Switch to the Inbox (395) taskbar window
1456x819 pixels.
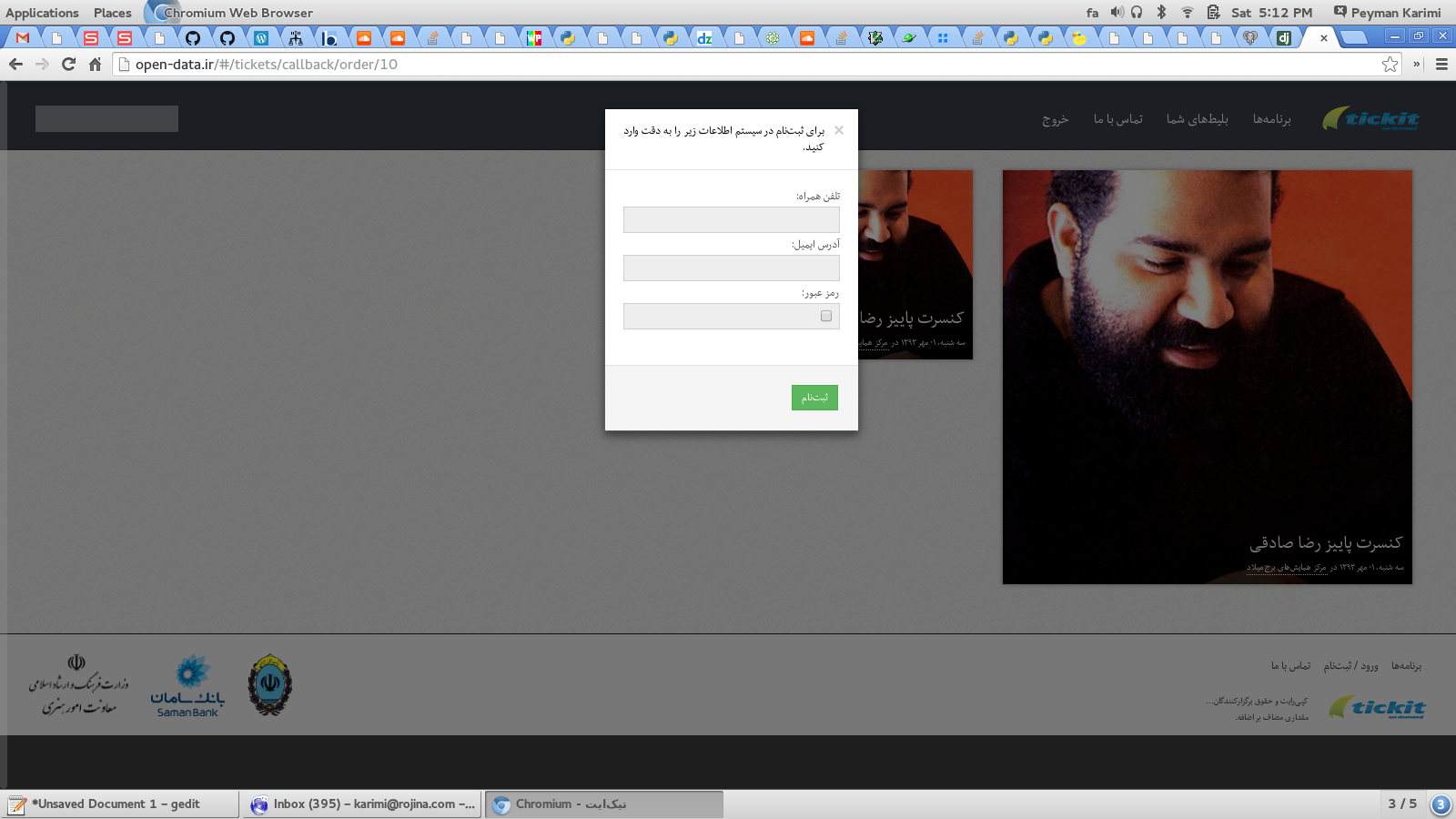pyautogui.click(x=361, y=804)
